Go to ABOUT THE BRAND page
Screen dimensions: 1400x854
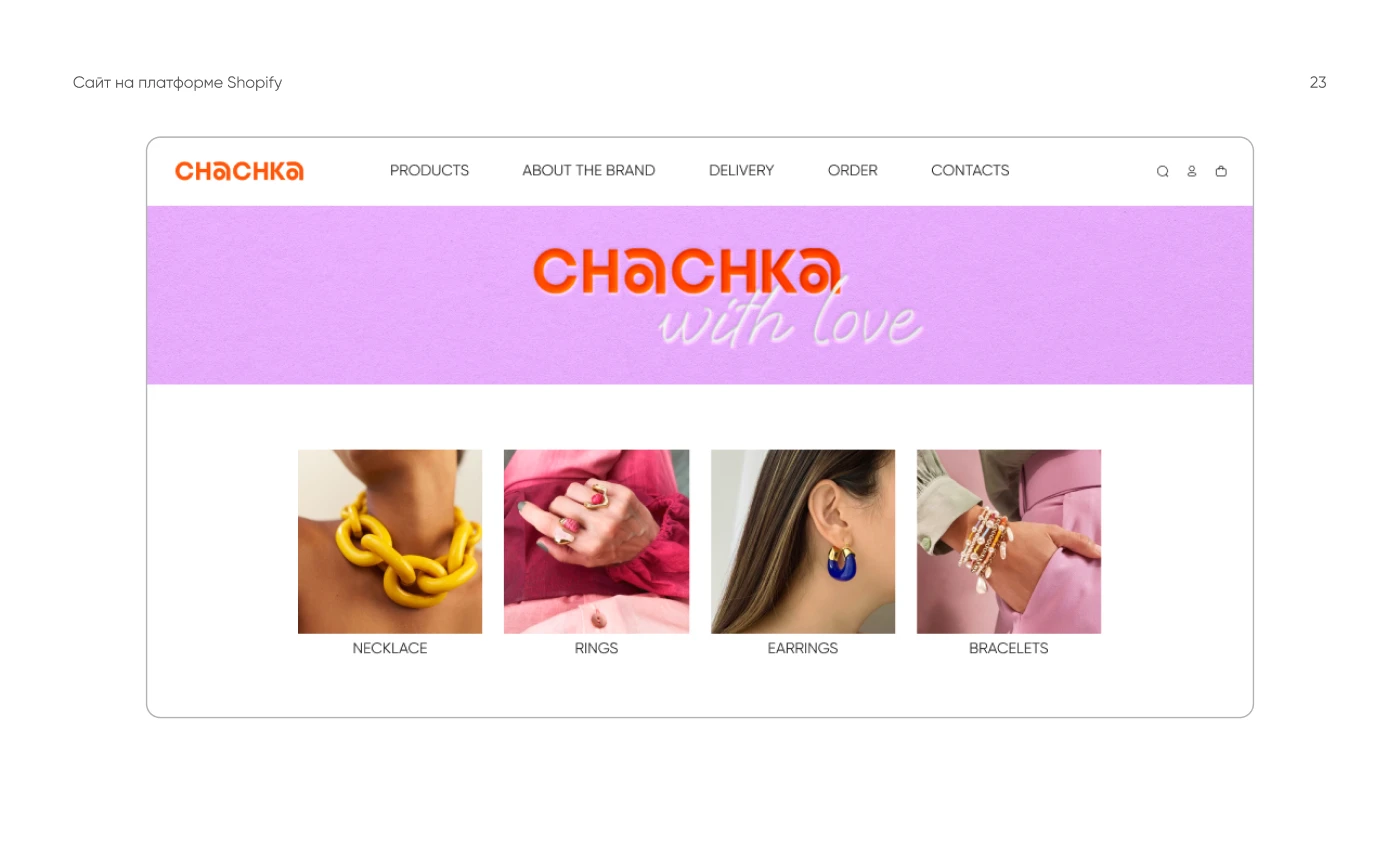[x=589, y=171]
